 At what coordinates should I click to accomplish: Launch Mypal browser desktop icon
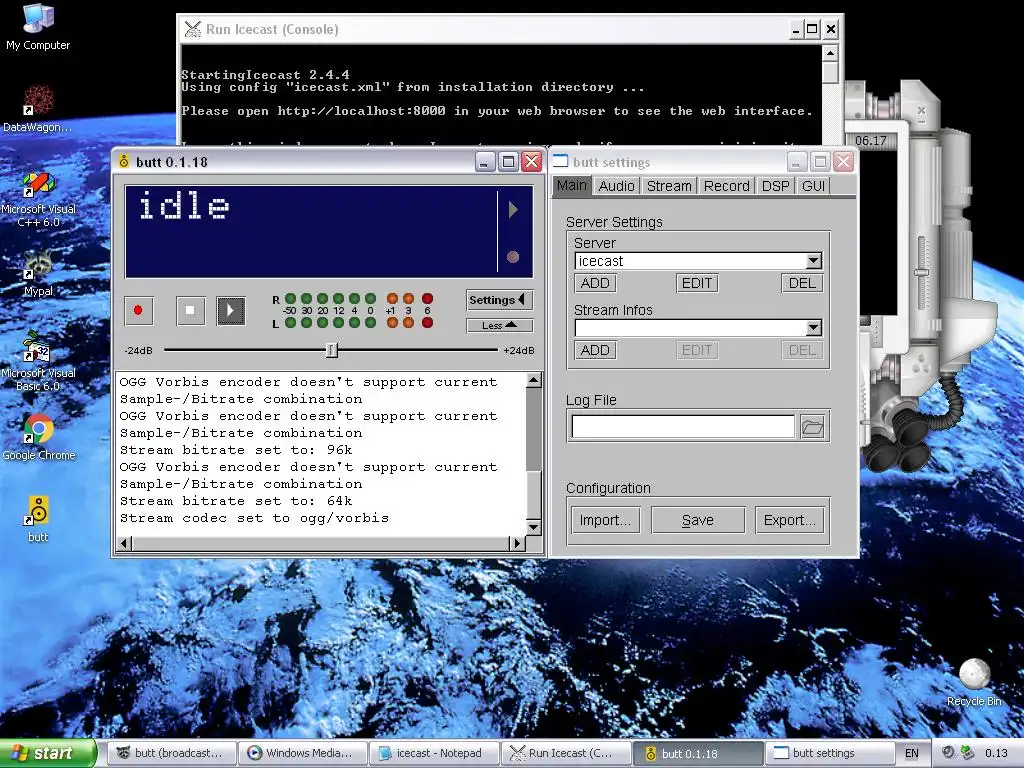38,273
